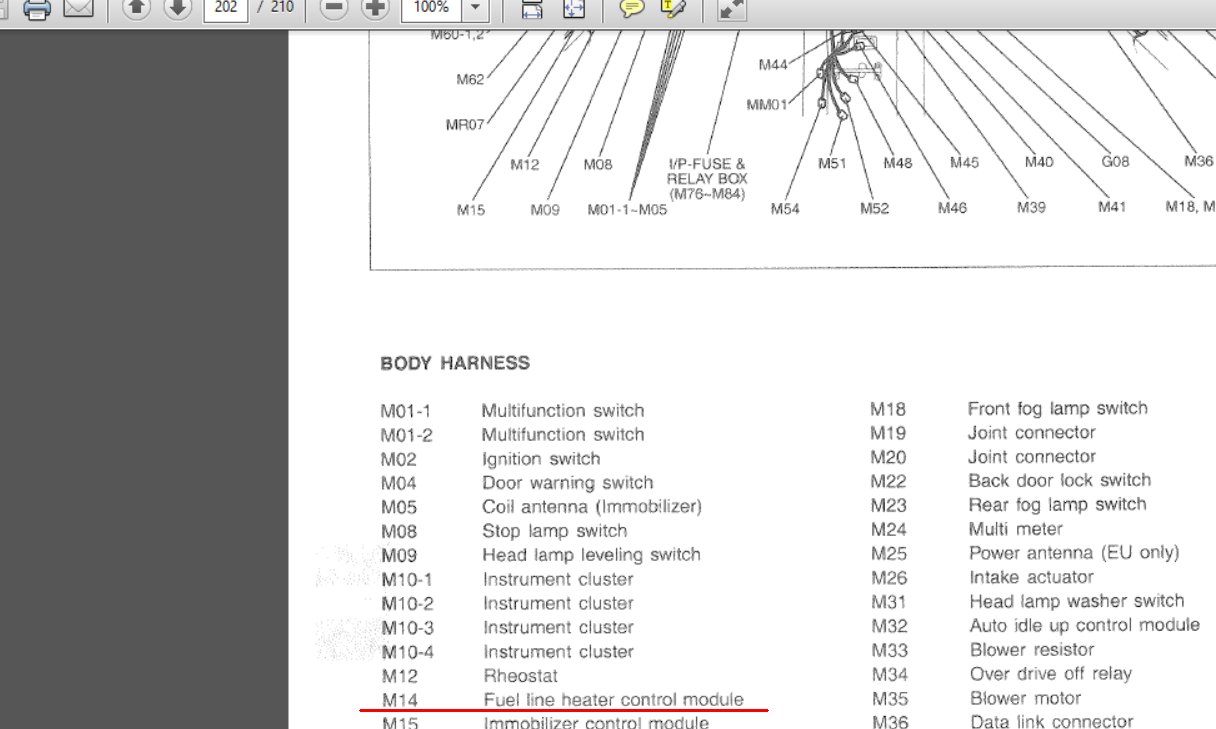The height and width of the screenshot is (729, 1216).
Task: Click the M10-4 Instrument cluster entry
Action: coord(507,652)
